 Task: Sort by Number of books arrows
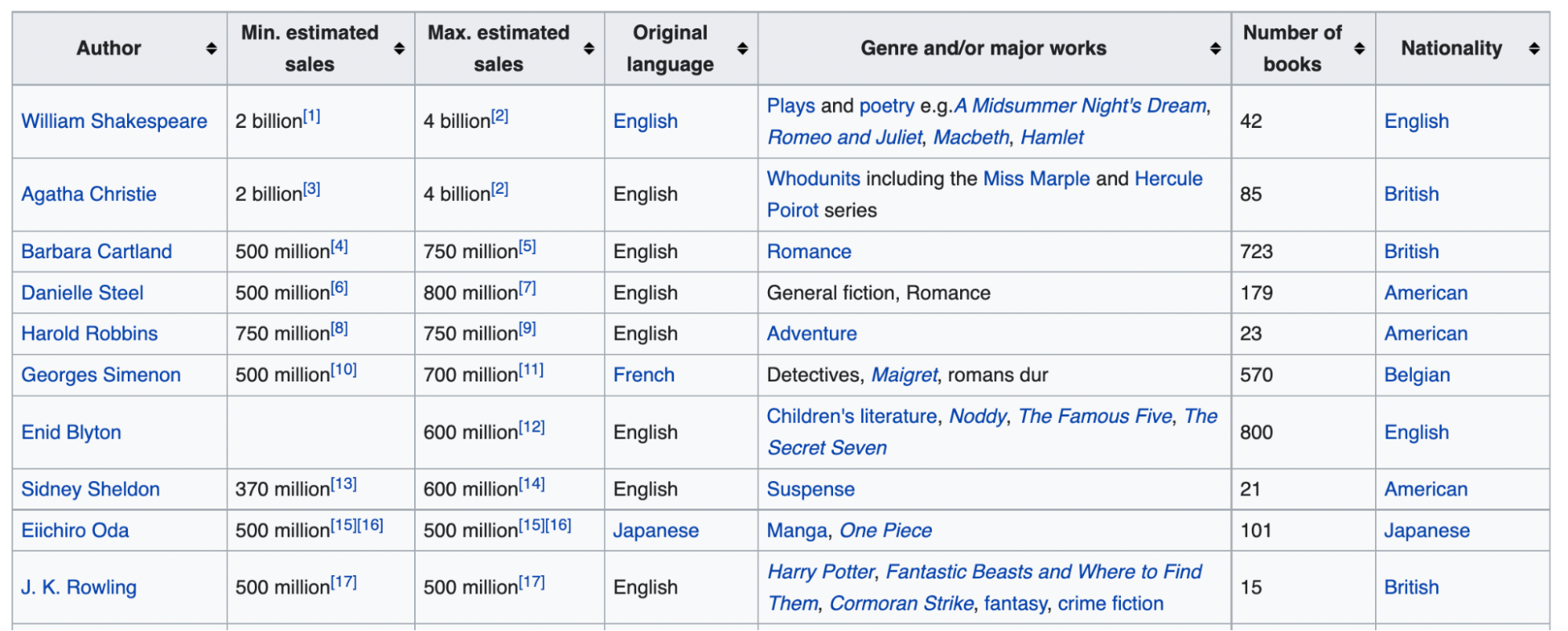(1359, 49)
